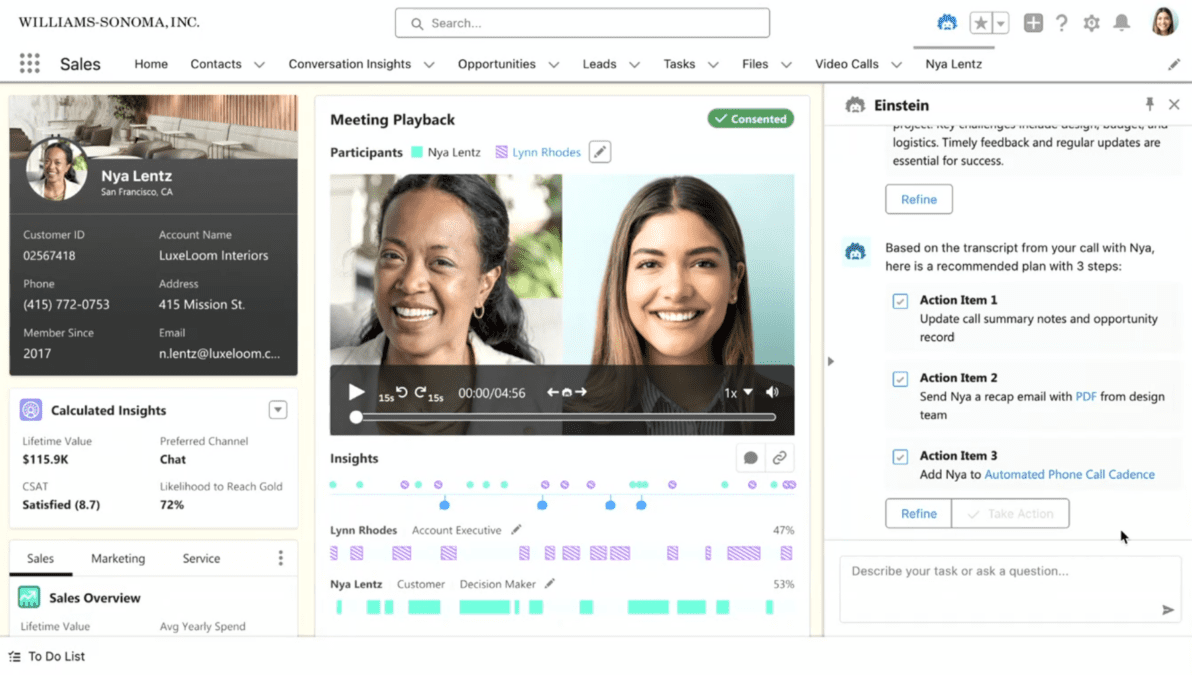Open the Help question mark icon
This screenshot has width=1192, height=675.
(x=1062, y=23)
